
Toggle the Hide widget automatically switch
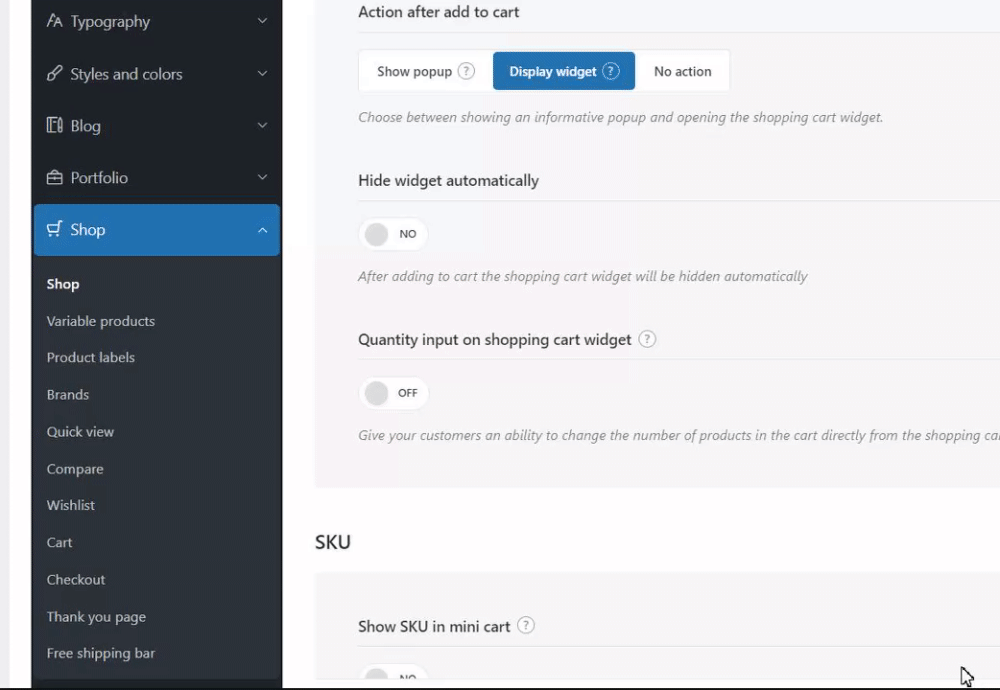click(x=393, y=234)
